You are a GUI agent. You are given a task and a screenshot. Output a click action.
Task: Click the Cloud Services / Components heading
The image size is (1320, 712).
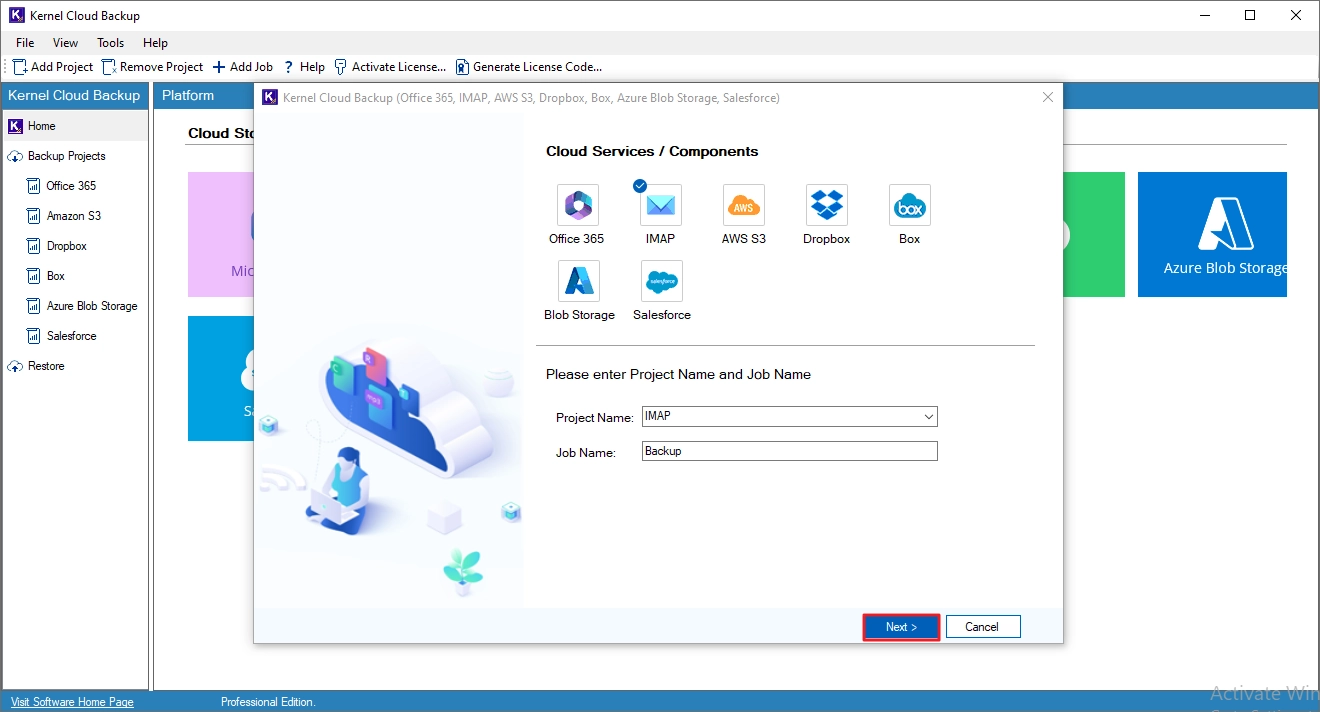coord(652,151)
